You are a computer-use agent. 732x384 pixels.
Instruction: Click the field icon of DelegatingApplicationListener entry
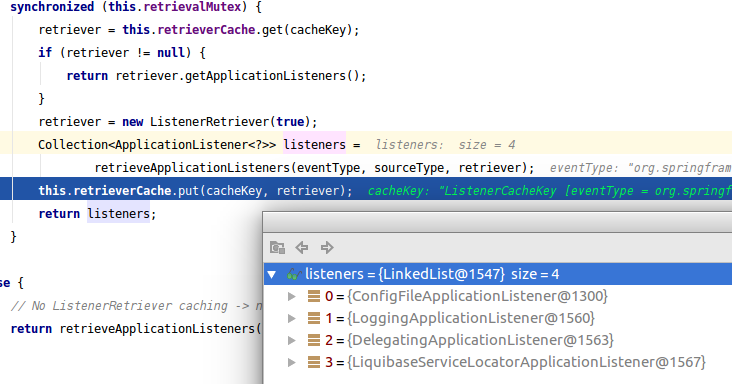[314, 340]
